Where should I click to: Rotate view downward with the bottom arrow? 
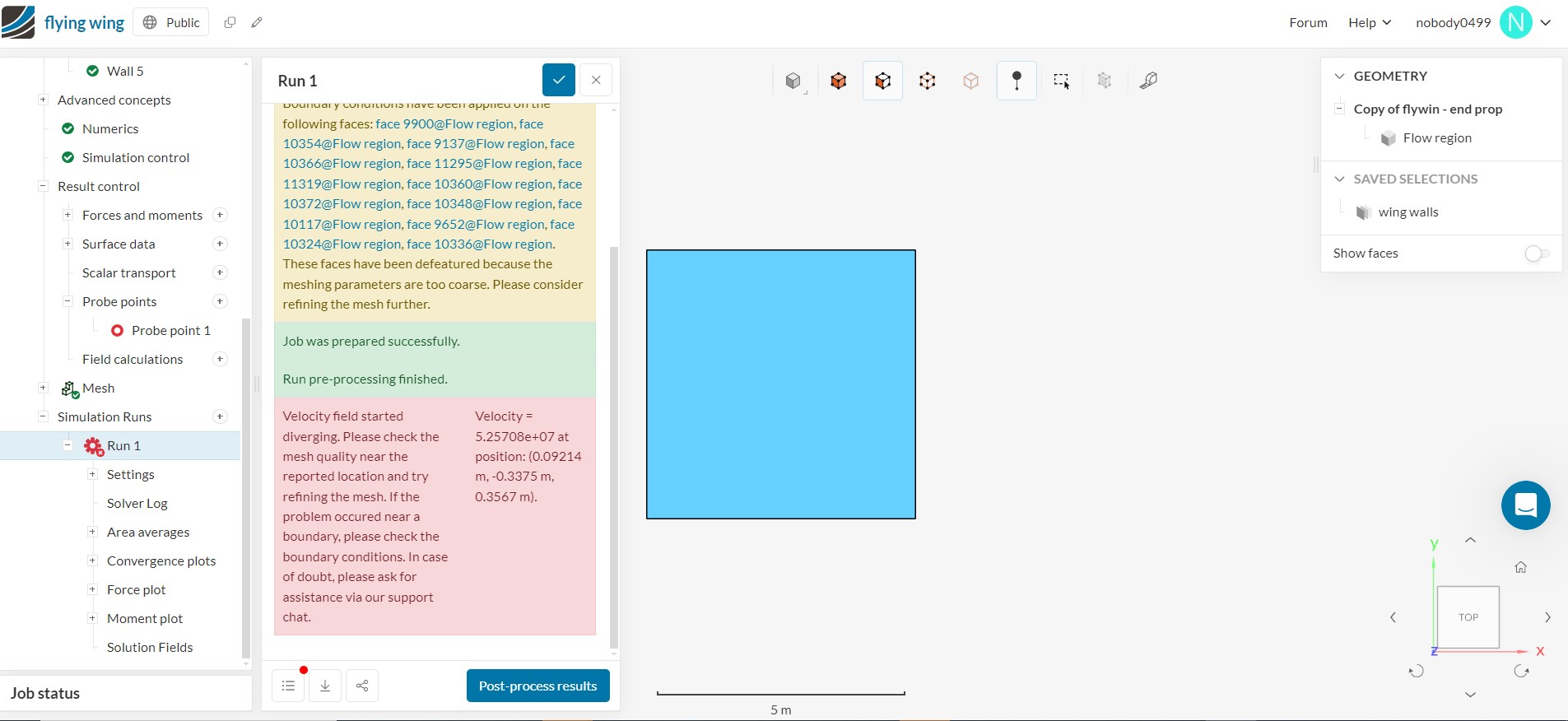tap(1470, 695)
